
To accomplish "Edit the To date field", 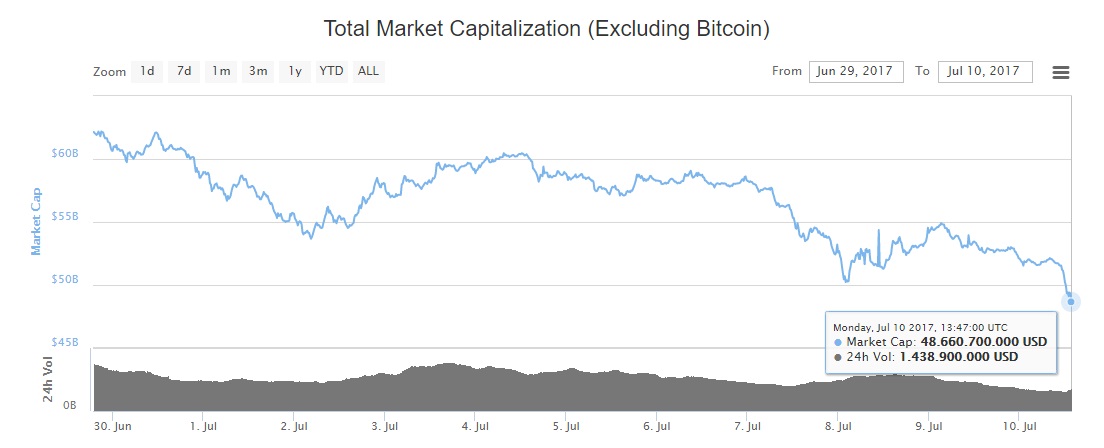I will 985,71.
